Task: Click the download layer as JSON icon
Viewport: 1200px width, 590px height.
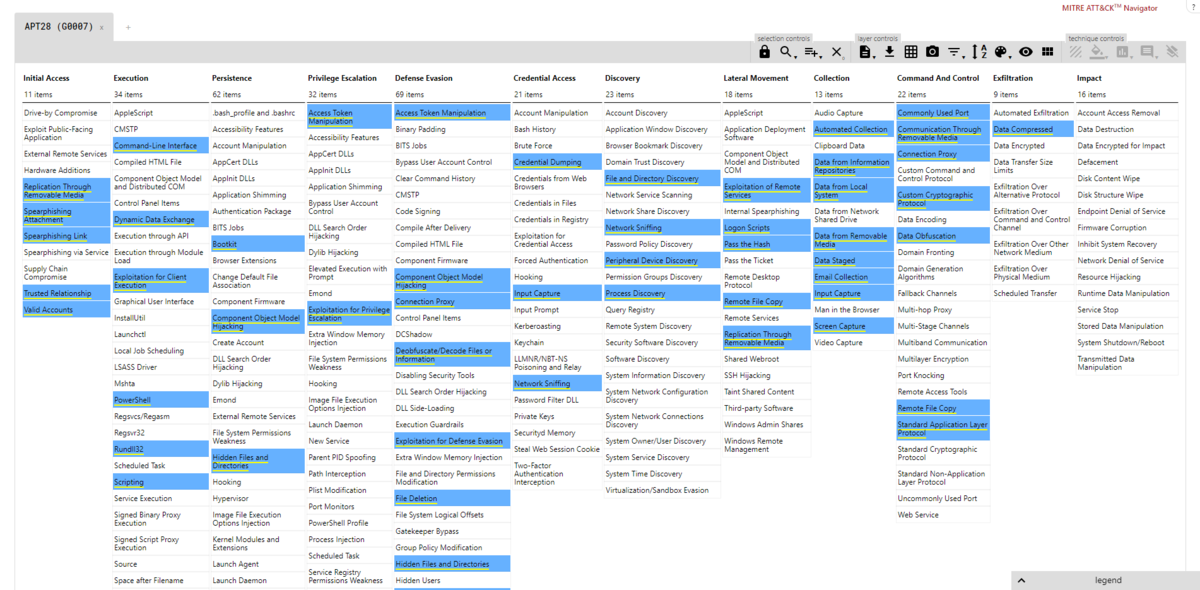Action: pyautogui.click(x=890, y=52)
